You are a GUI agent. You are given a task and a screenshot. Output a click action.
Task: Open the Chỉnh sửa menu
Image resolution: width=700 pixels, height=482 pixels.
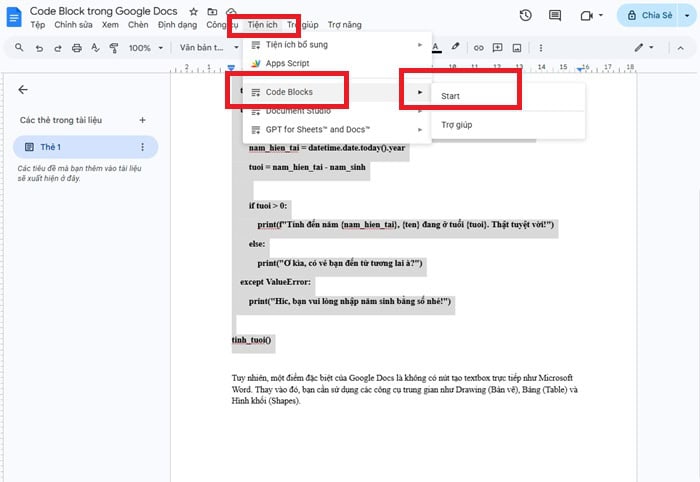(73, 25)
